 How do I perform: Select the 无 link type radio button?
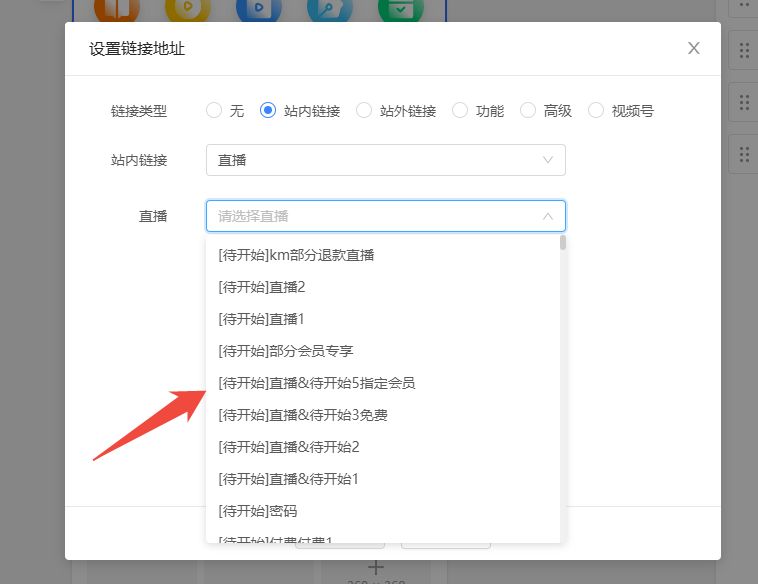pyautogui.click(x=214, y=111)
